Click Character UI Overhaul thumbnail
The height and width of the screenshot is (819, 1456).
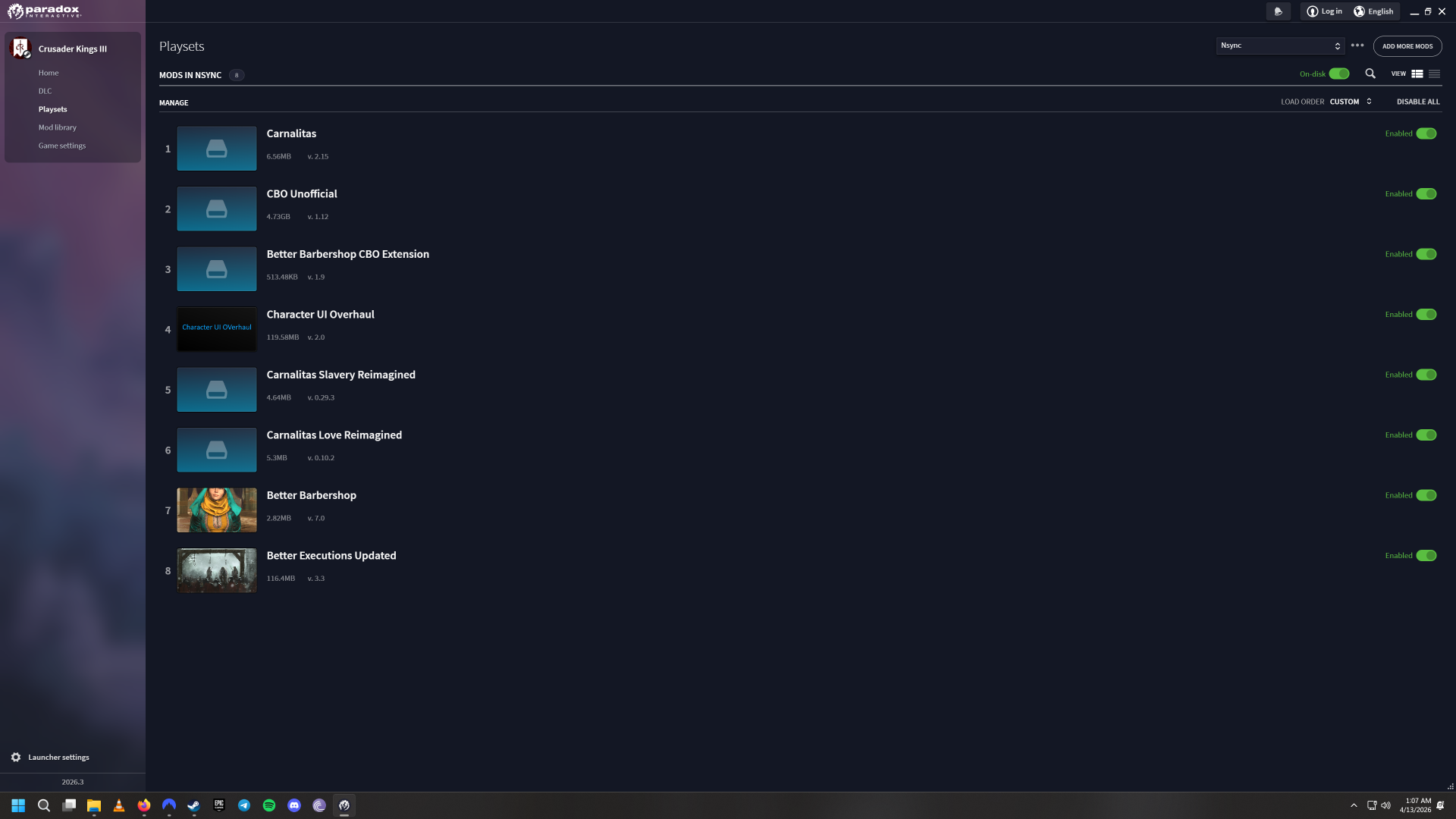pyautogui.click(x=217, y=329)
